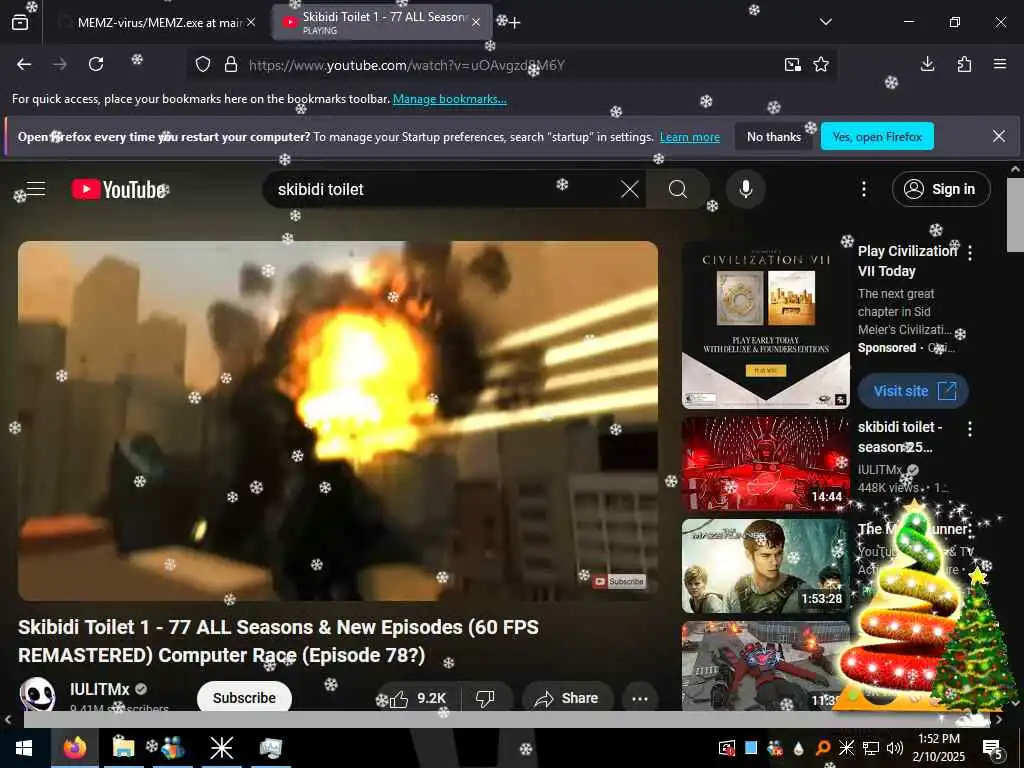Open Firefox application hamburger menu

pos(1000,64)
